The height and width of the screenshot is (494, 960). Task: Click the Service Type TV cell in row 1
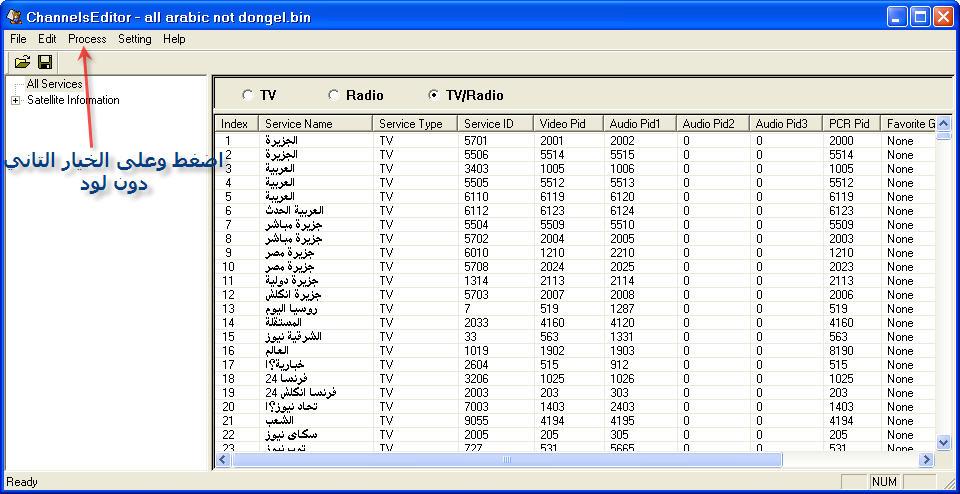386,140
